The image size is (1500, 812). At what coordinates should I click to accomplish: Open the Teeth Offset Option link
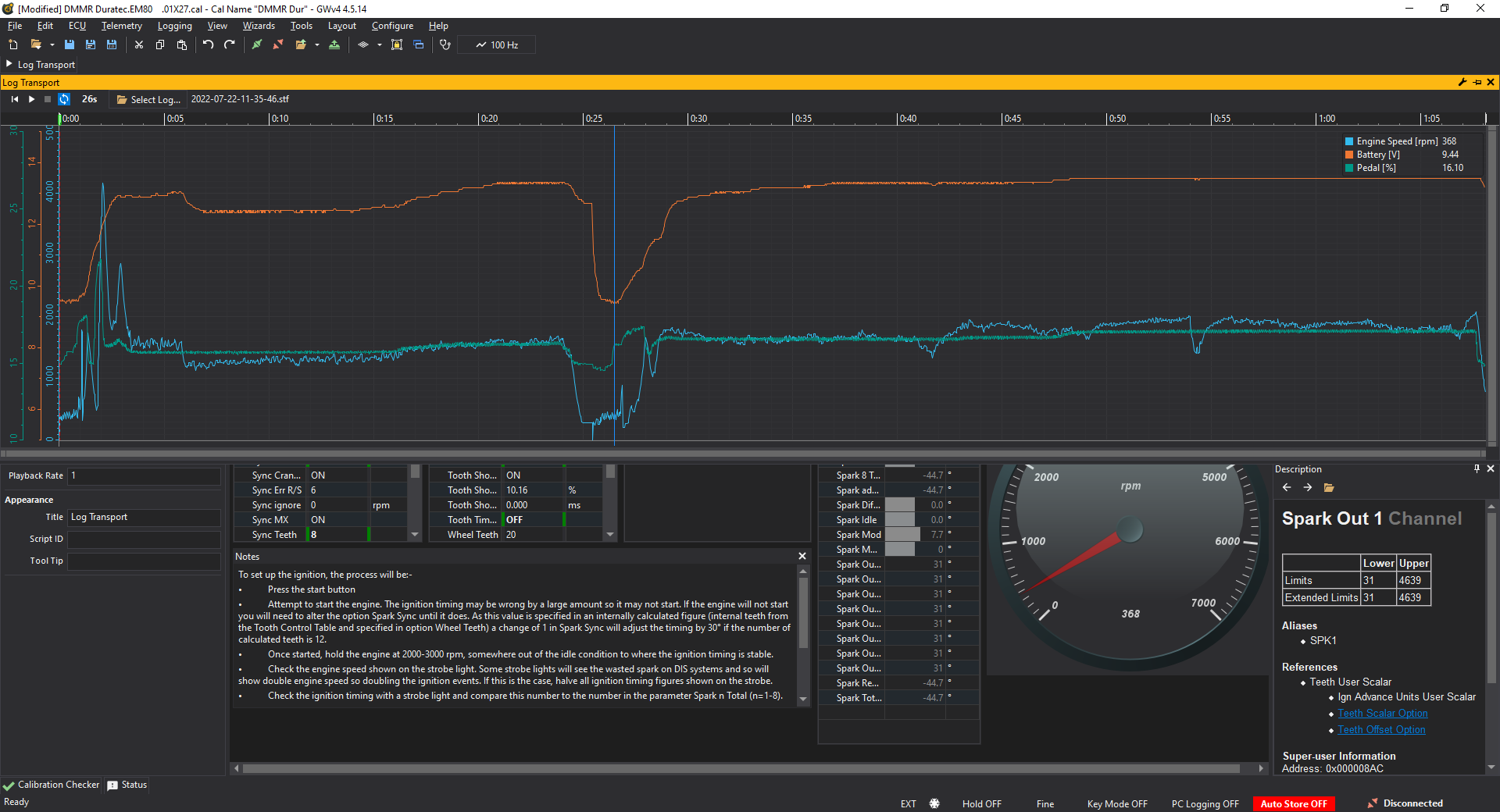click(1381, 729)
